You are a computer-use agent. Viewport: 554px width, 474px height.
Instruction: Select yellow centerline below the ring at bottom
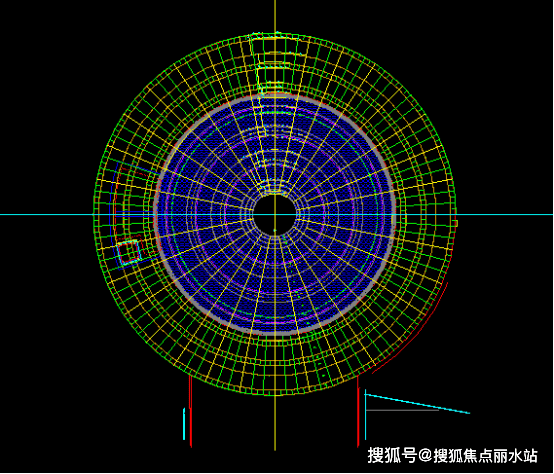275,423
